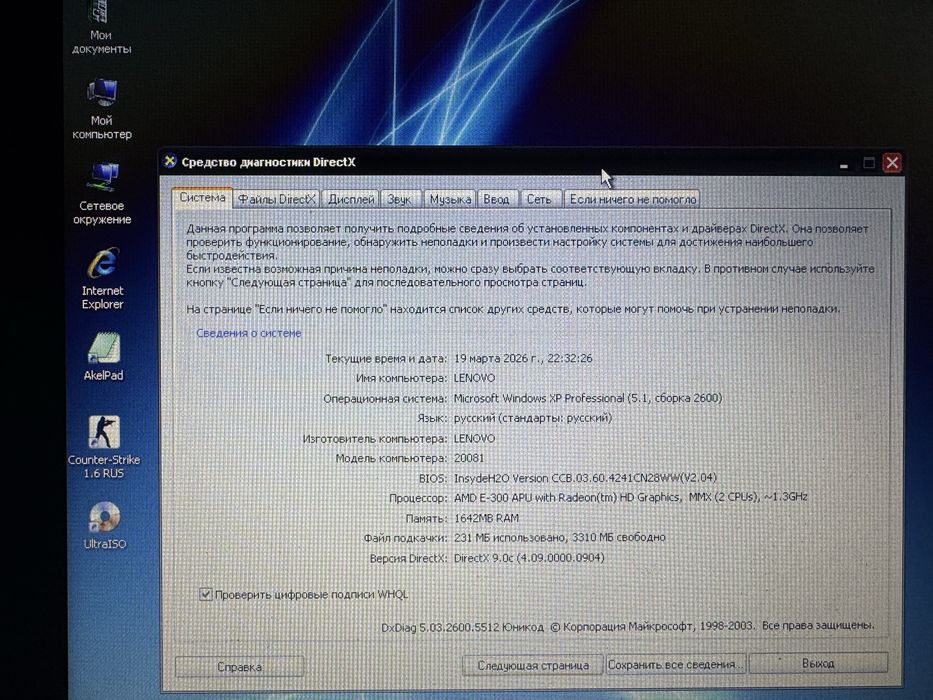Screen dimensions: 933x700
Task: Click the DirectX icon in title bar
Action: pos(170,161)
